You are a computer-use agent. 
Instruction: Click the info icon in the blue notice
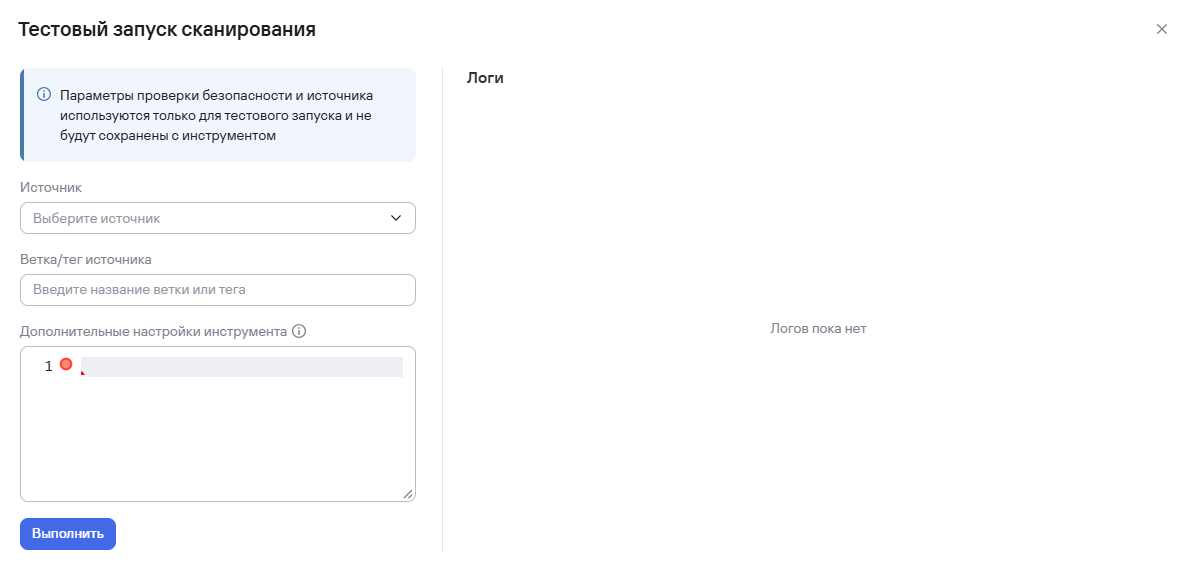(44, 96)
